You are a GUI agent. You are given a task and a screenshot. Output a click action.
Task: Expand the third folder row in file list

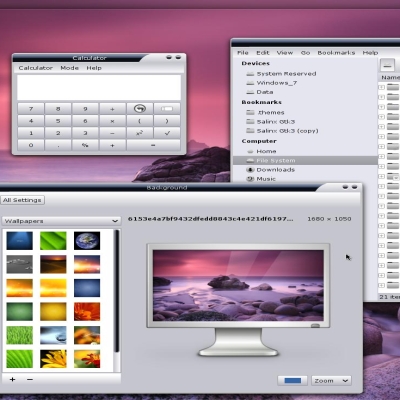tap(381, 107)
